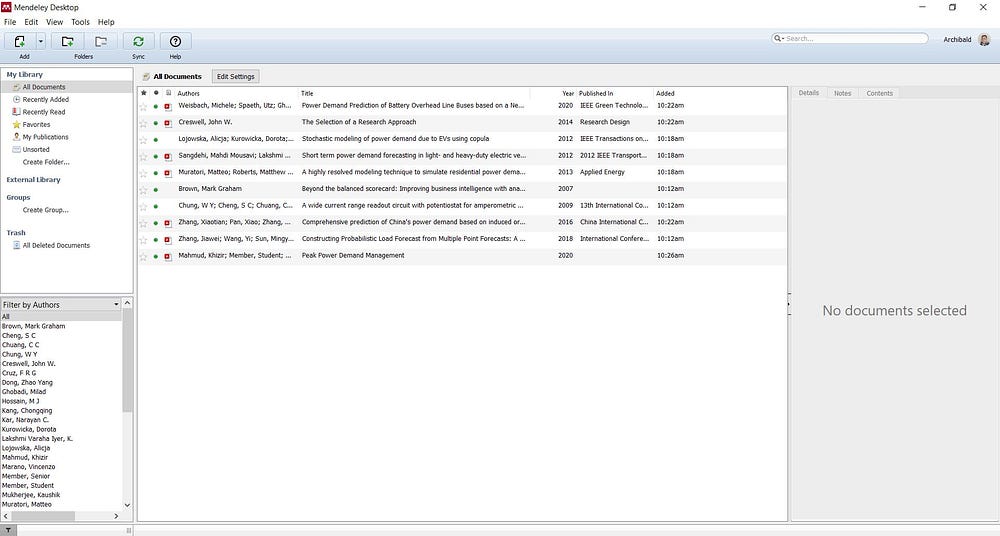This screenshot has height=536, width=1000.
Task: Open the Help toolbar icon
Action: (175, 41)
